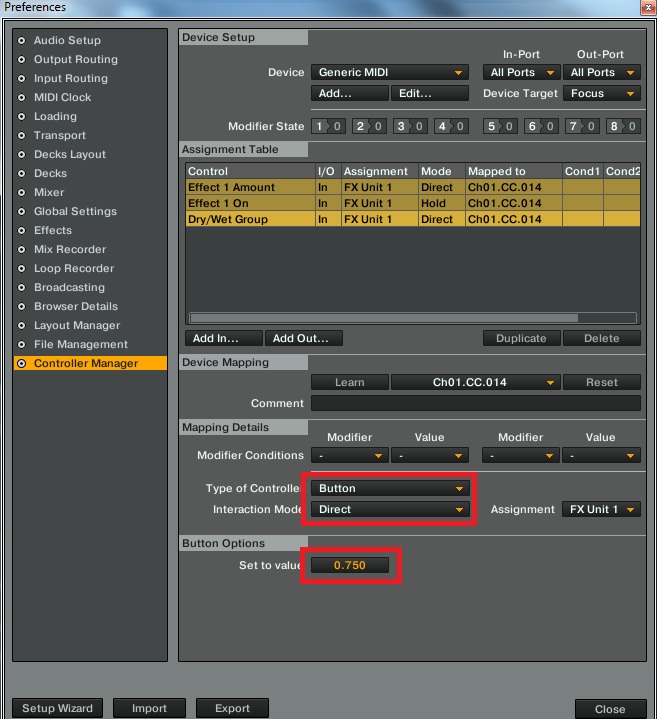Image resolution: width=657 pixels, height=719 pixels.
Task: Click the Add In... button
Action: coord(224,338)
